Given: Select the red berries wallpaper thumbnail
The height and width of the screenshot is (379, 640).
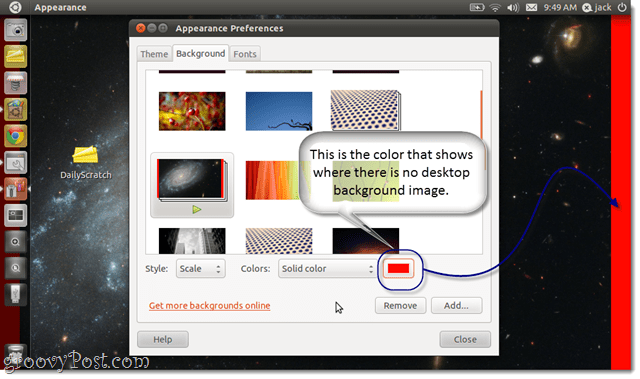Looking at the screenshot, I should (192, 111).
